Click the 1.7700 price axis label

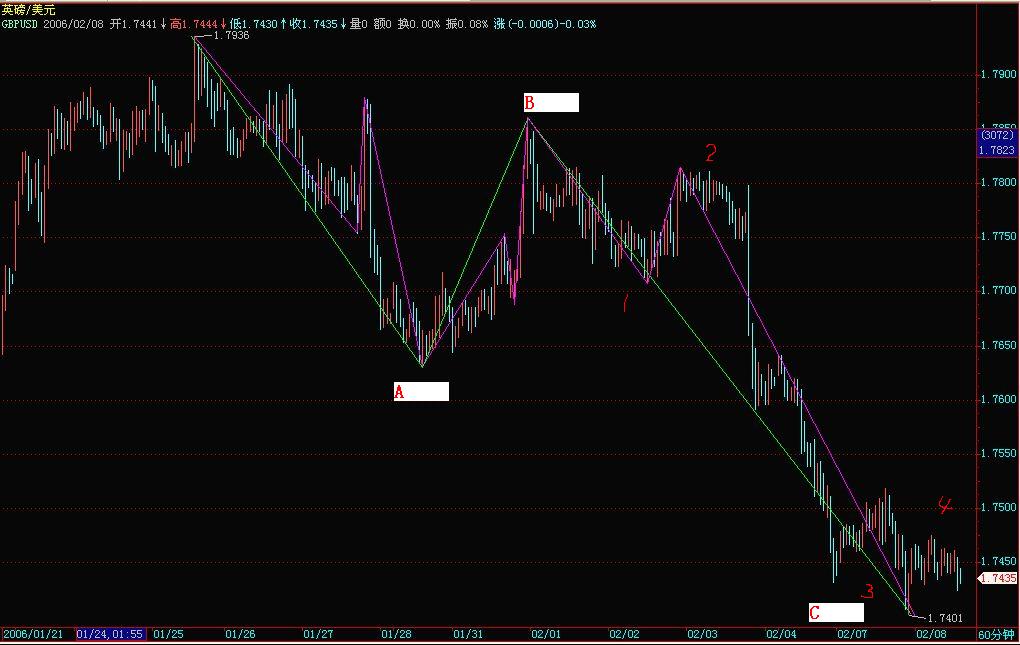tap(998, 291)
